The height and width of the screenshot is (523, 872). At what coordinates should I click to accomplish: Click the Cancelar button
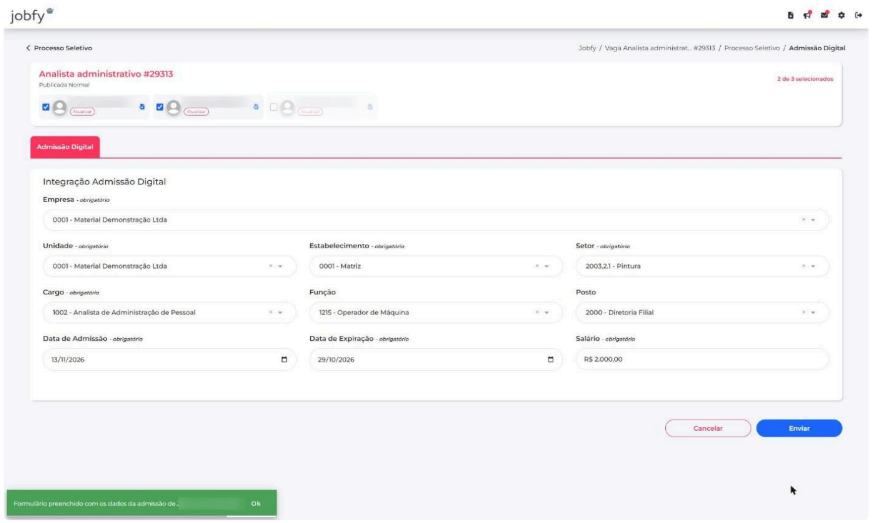point(708,428)
